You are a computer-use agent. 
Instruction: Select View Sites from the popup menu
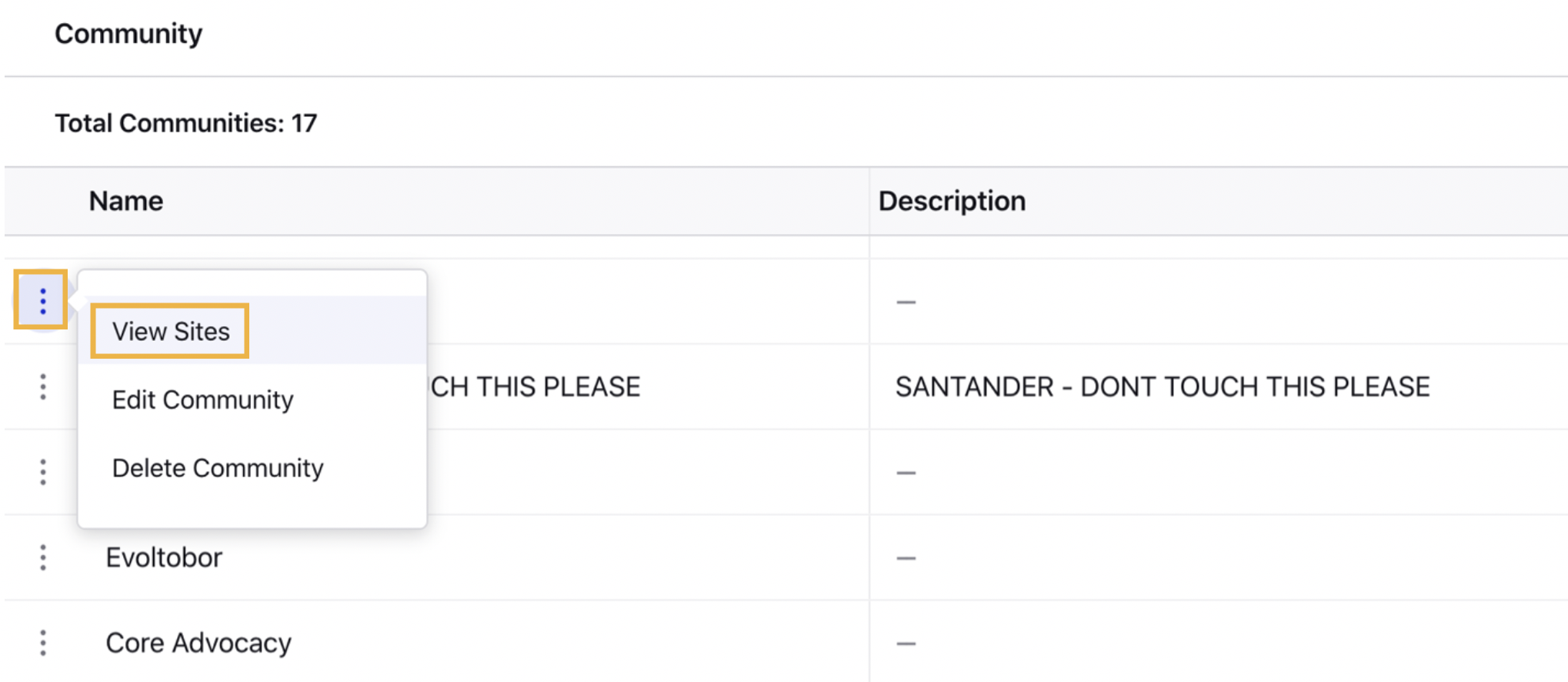(171, 331)
